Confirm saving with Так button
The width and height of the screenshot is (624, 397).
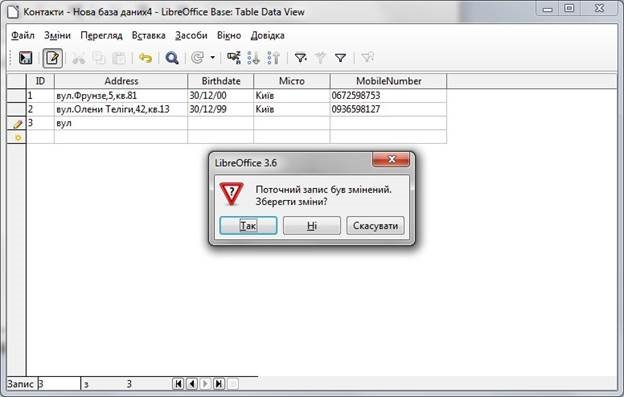[248, 226]
